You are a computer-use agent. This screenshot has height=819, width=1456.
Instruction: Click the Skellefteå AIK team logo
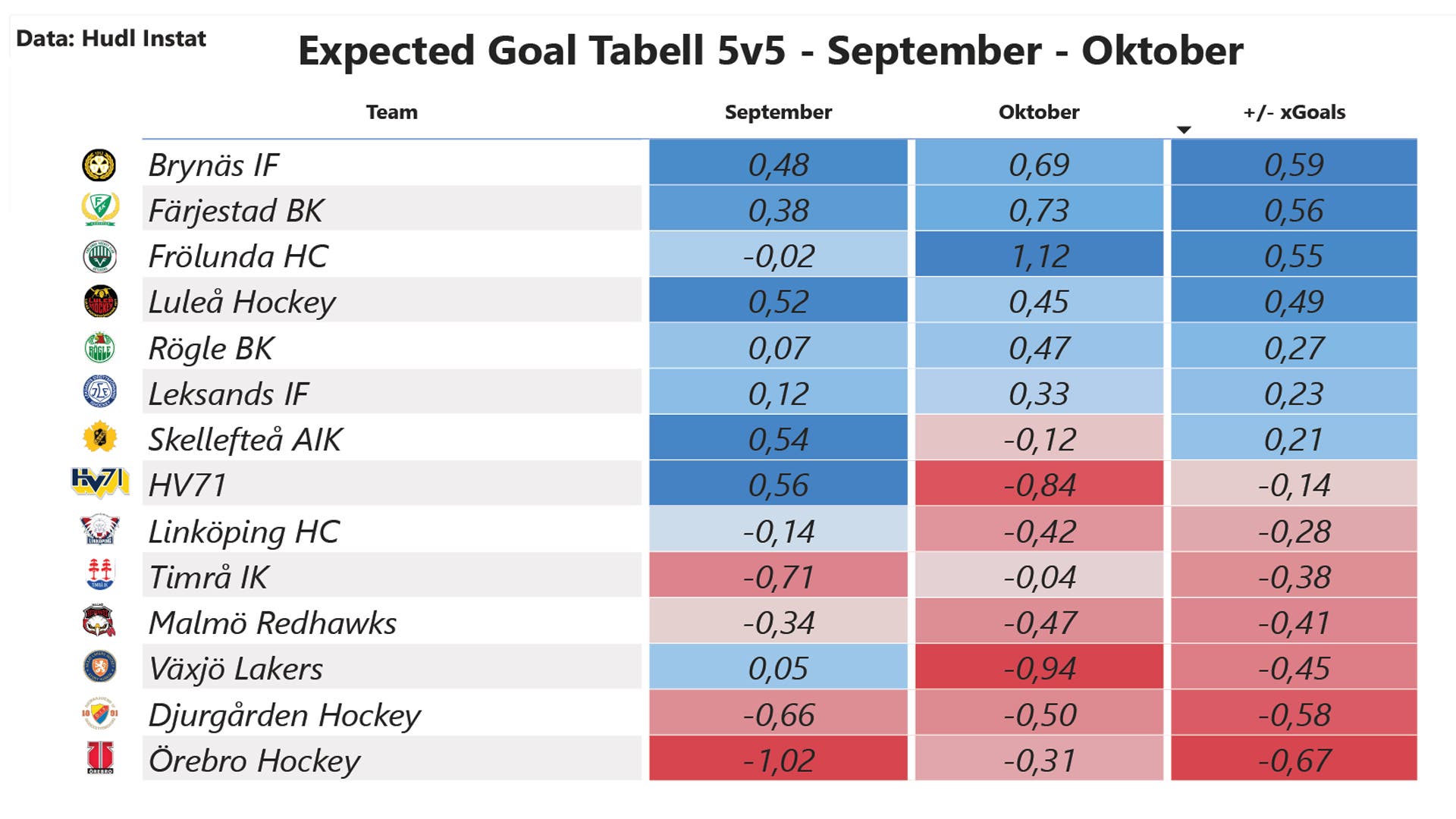99,438
